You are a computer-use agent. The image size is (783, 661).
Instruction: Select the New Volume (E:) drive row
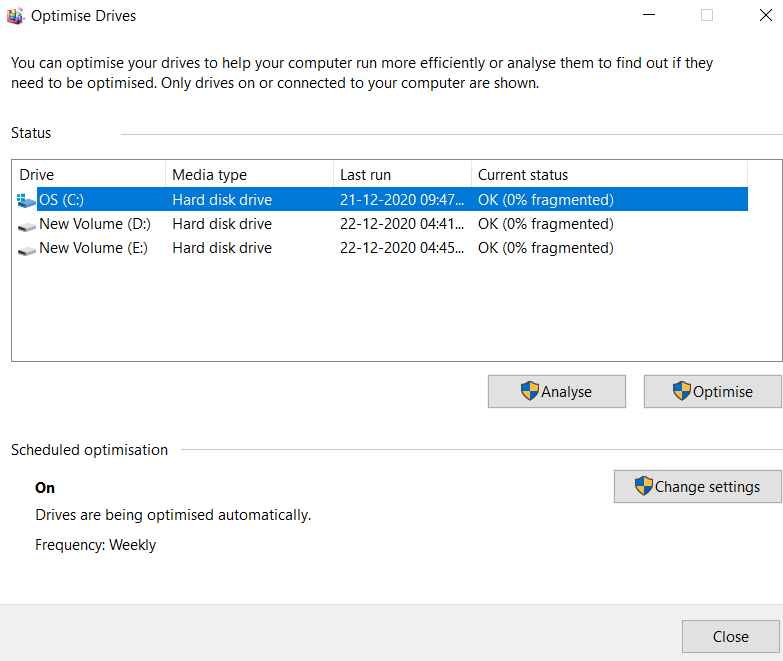pos(382,248)
